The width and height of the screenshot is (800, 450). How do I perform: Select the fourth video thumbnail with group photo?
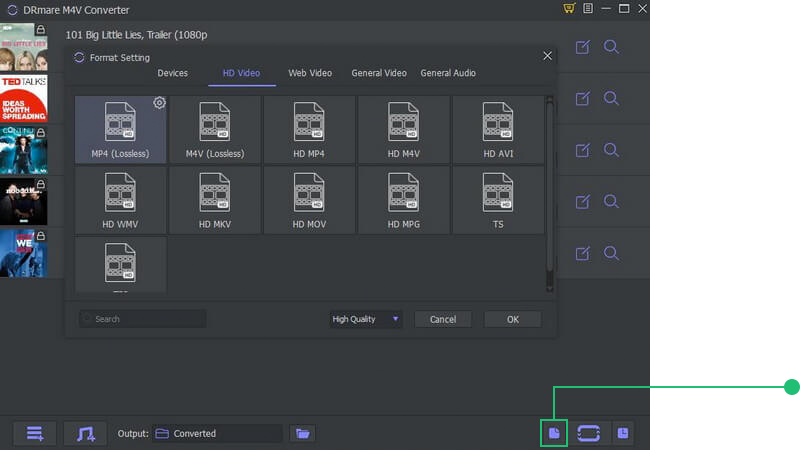point(24,202)
